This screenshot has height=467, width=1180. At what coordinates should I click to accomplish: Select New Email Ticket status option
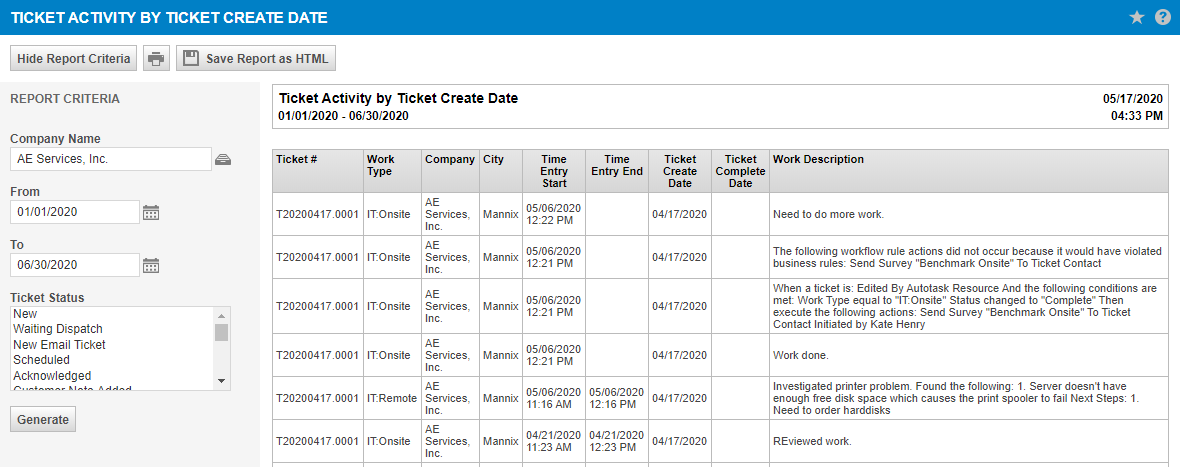[x=59, y=345]
